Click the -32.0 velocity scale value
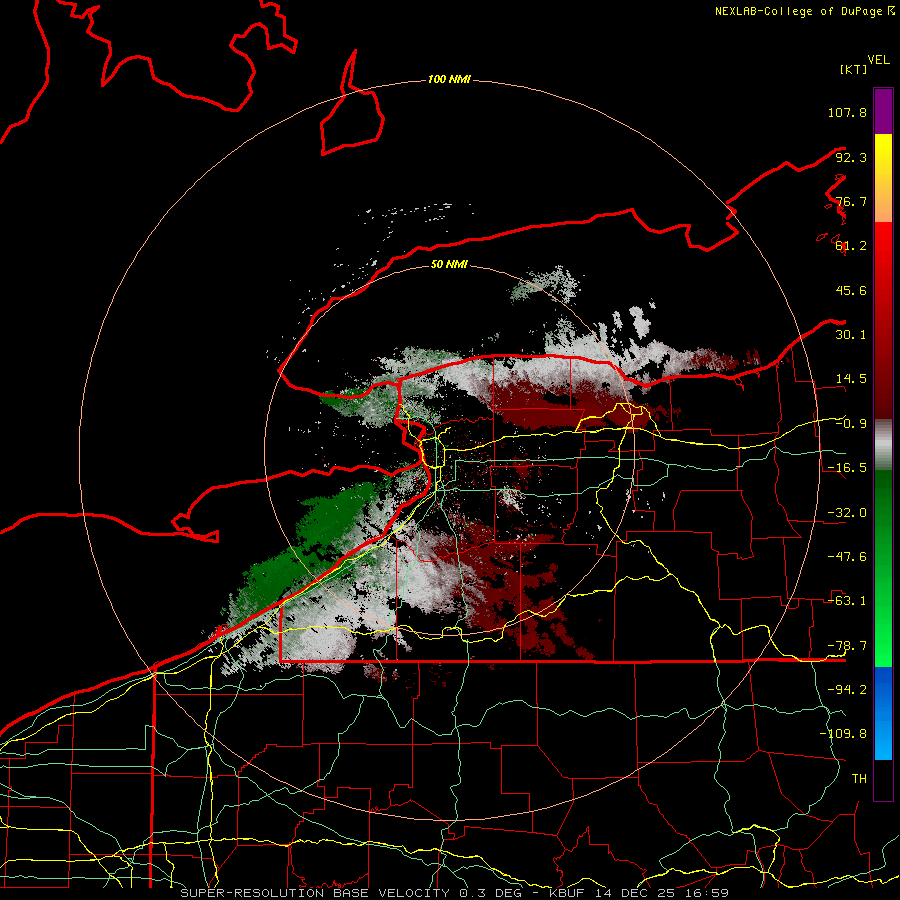 847,513
